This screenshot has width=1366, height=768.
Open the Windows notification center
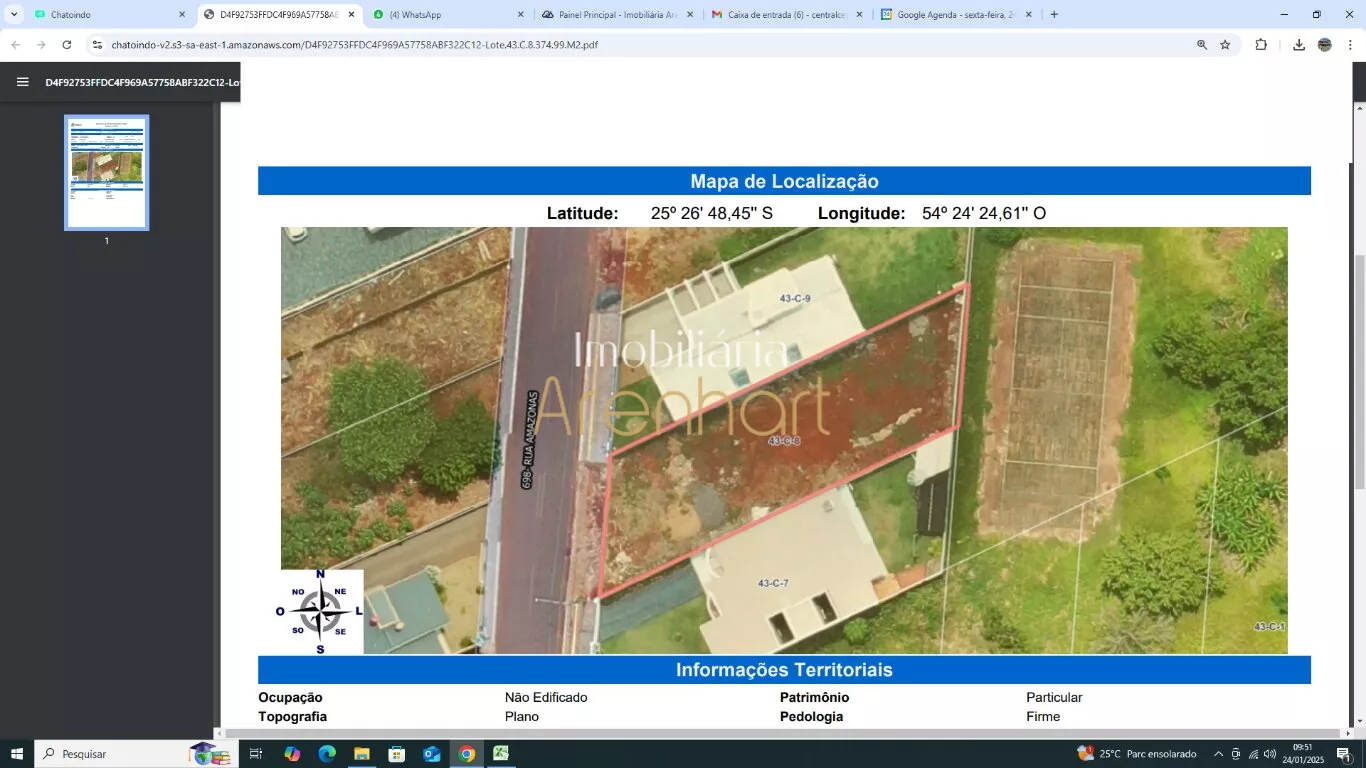click(x=1345, y=753)
